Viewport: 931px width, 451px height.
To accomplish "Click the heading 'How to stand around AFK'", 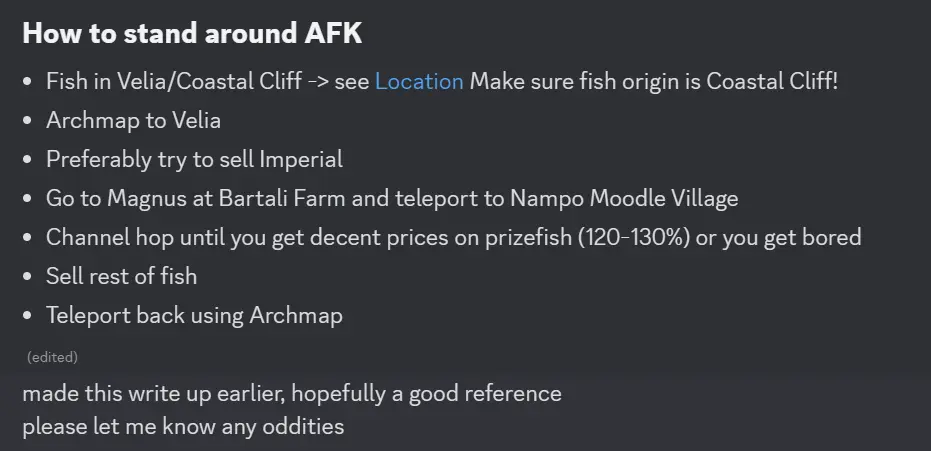I will (x=192, y=33).
